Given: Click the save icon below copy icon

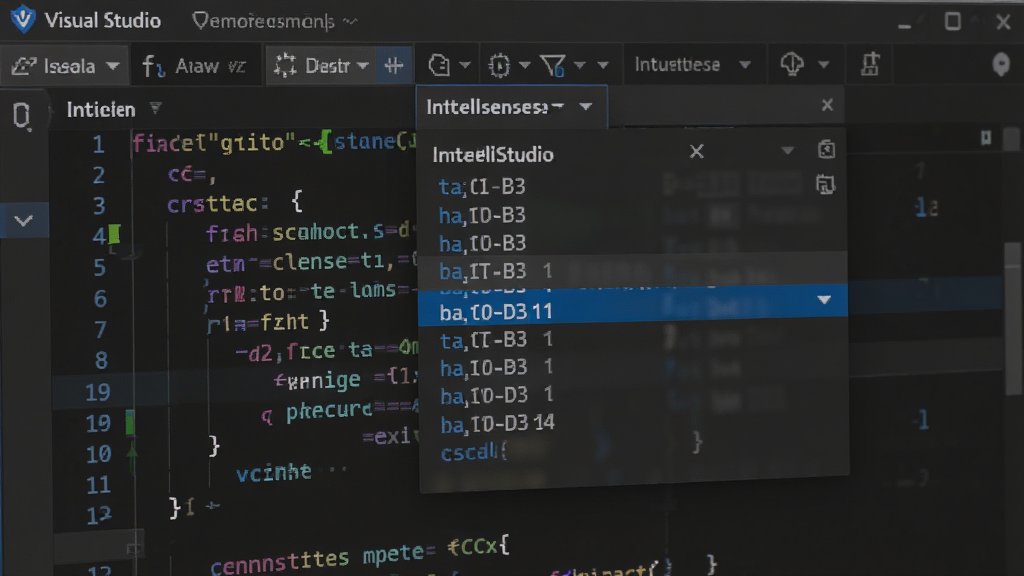Looking at the screenshot, I should click(825, 185).
